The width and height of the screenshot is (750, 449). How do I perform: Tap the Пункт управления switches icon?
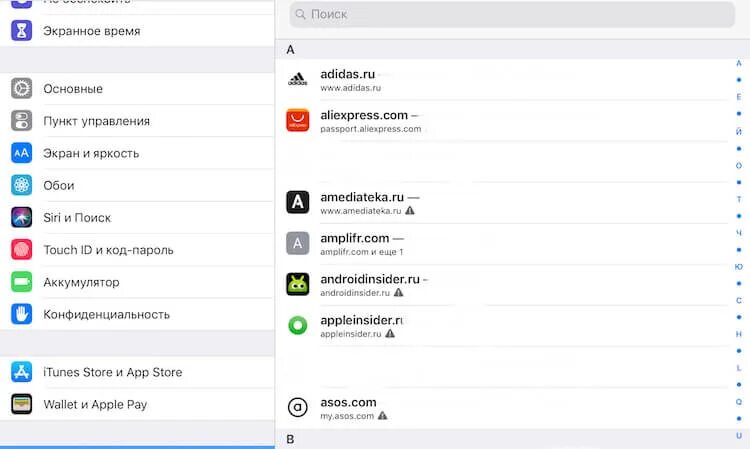point(22,120)
